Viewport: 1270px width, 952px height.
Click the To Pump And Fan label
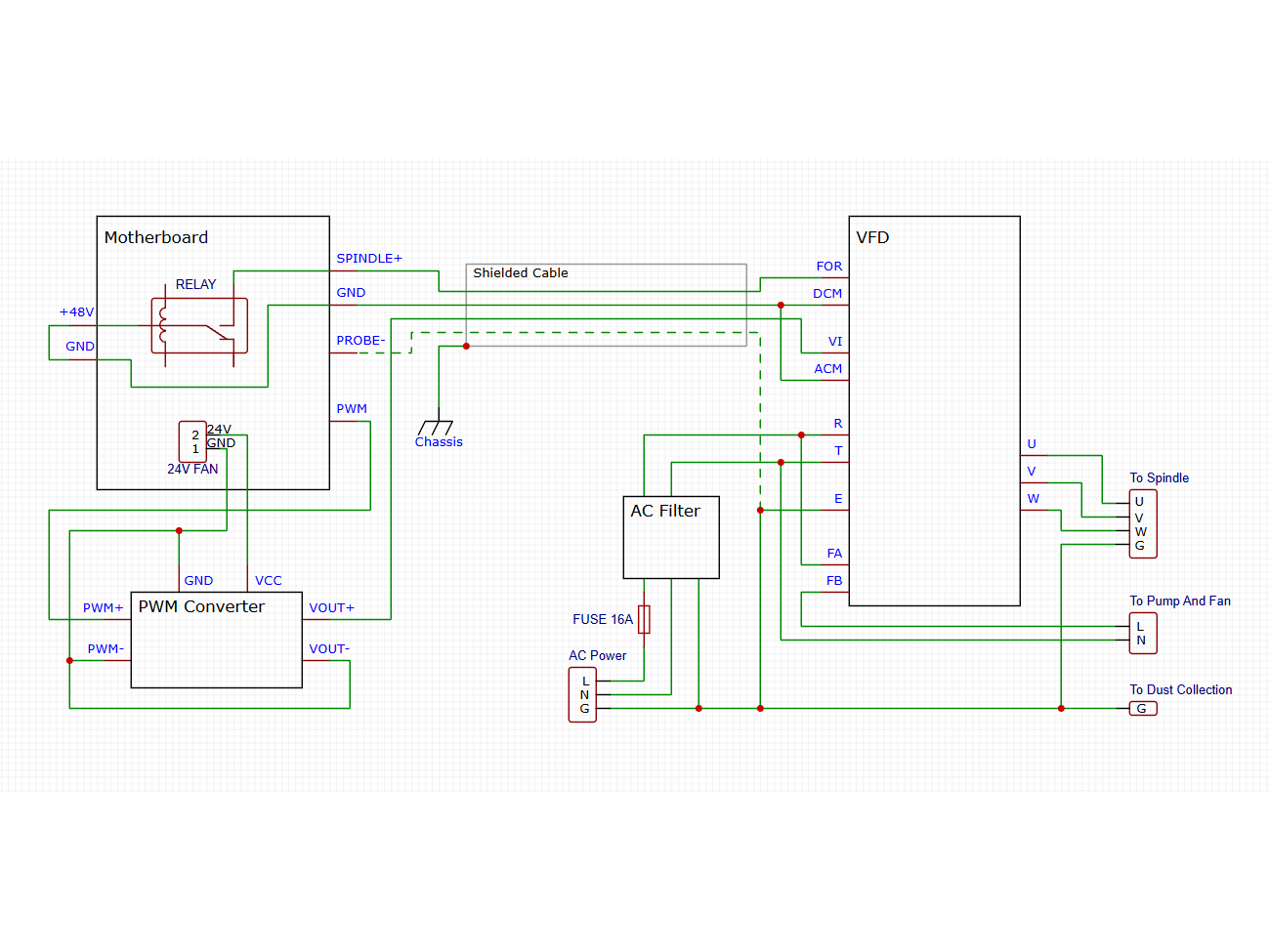click(x=1180, y=601)
